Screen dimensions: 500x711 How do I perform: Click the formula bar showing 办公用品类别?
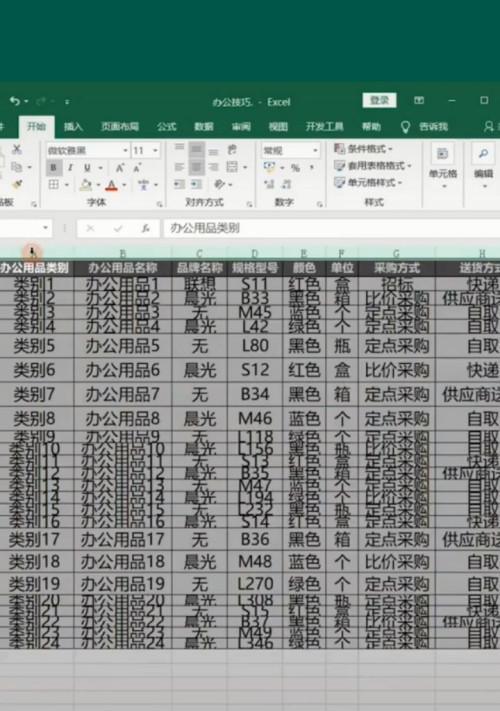331,228
